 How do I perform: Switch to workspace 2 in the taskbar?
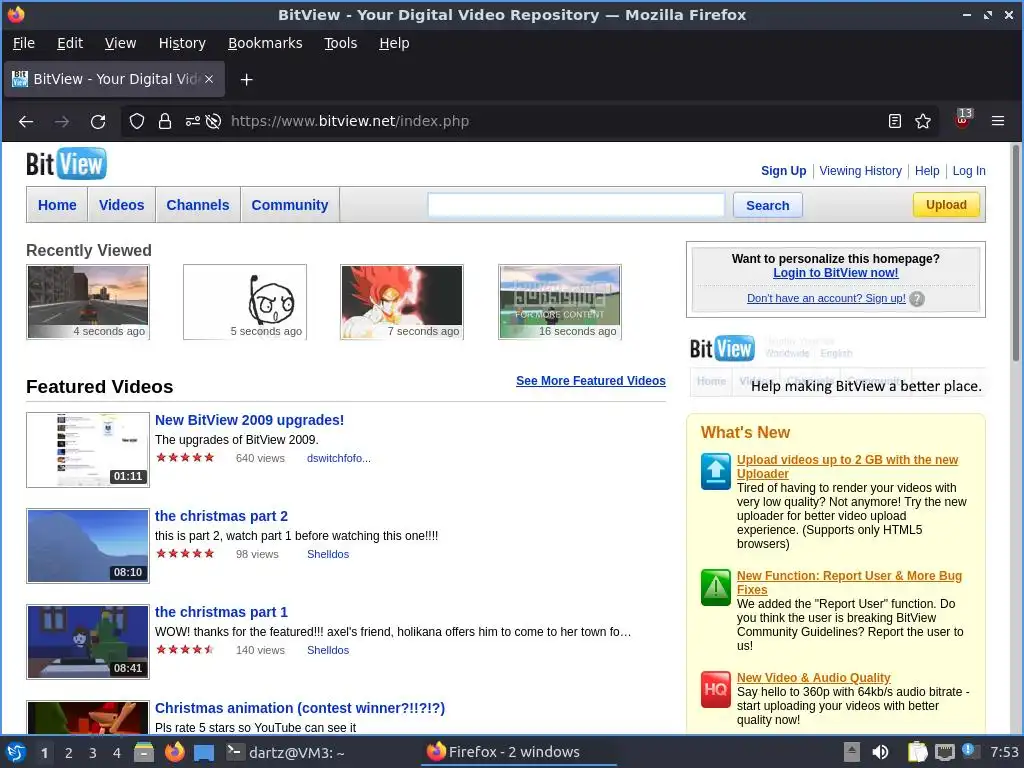[69, 753]
